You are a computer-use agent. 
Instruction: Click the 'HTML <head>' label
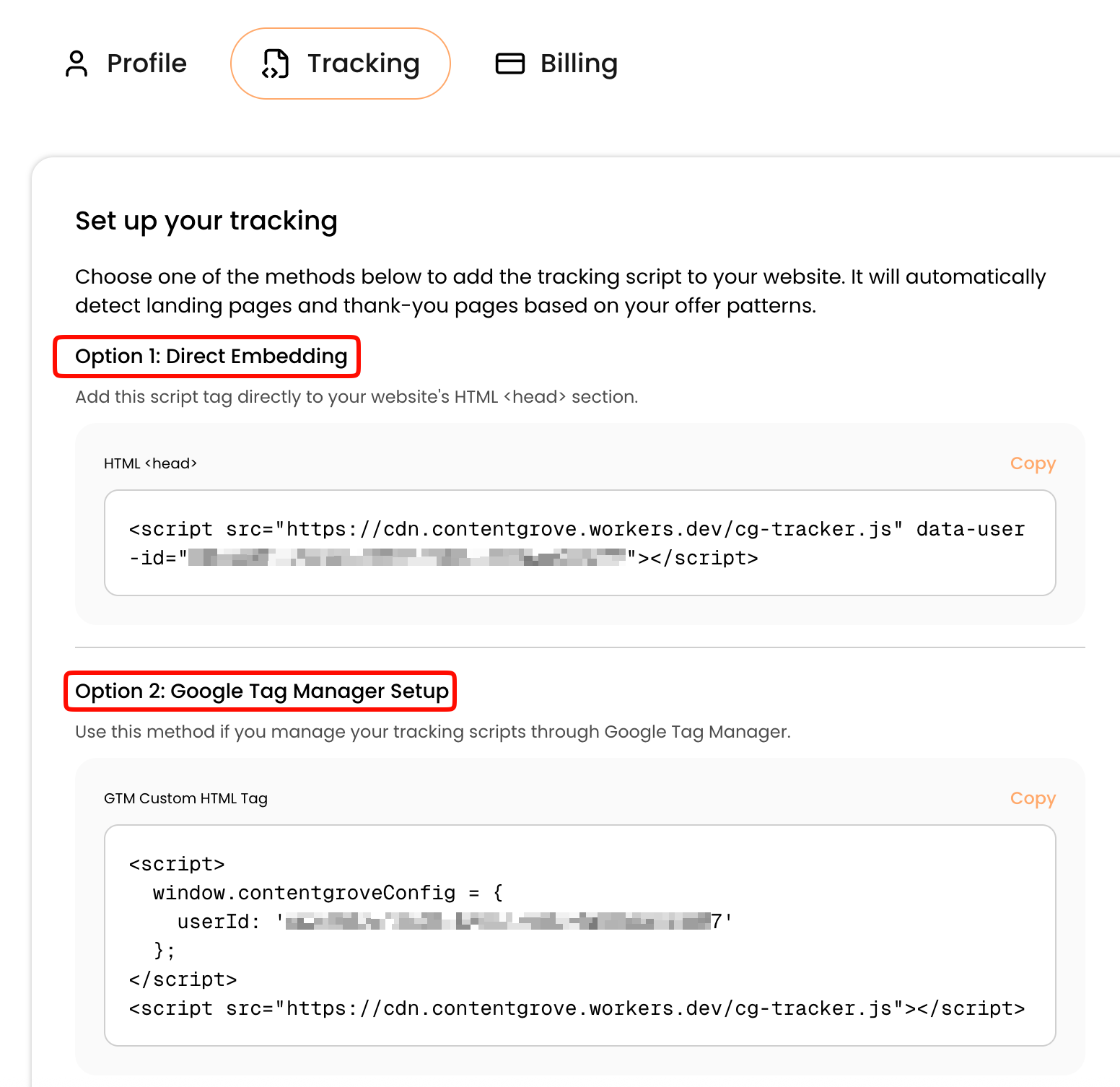tap(150, 463)
